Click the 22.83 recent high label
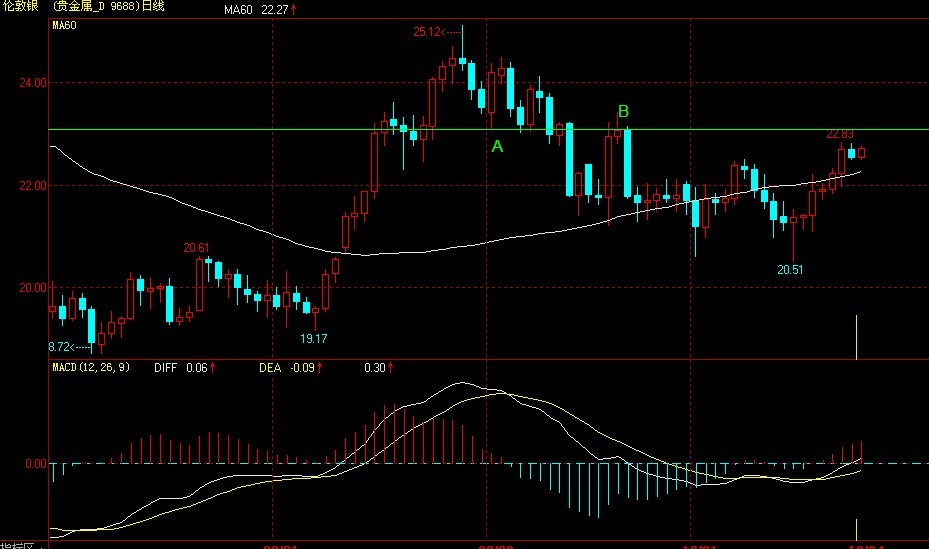 pyautogui.click(x=840, y=134)
